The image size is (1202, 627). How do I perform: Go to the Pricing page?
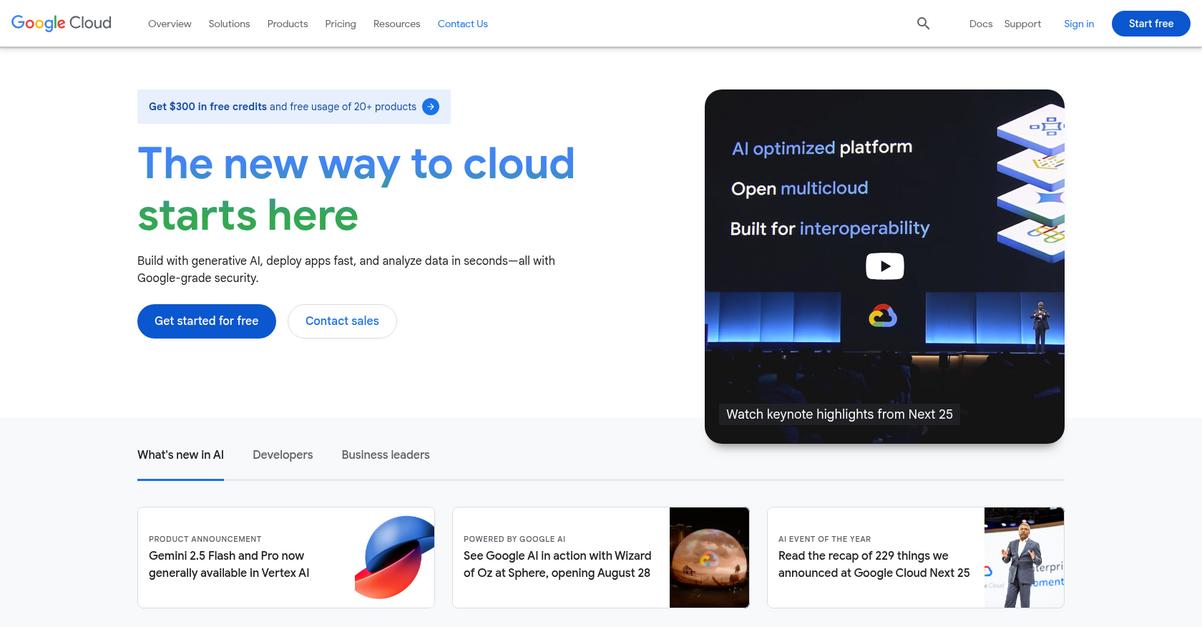coord(341,24)
